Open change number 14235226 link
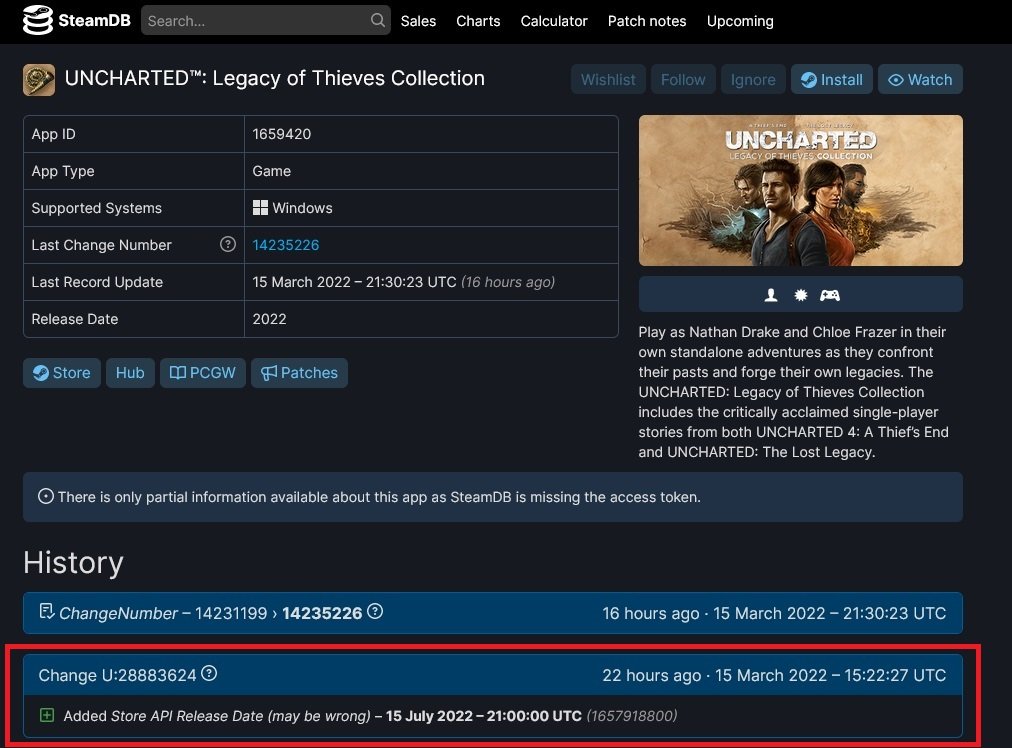The height and width of the screenshot is (748, 1012). pyautogui.click(x=285, y=245)
